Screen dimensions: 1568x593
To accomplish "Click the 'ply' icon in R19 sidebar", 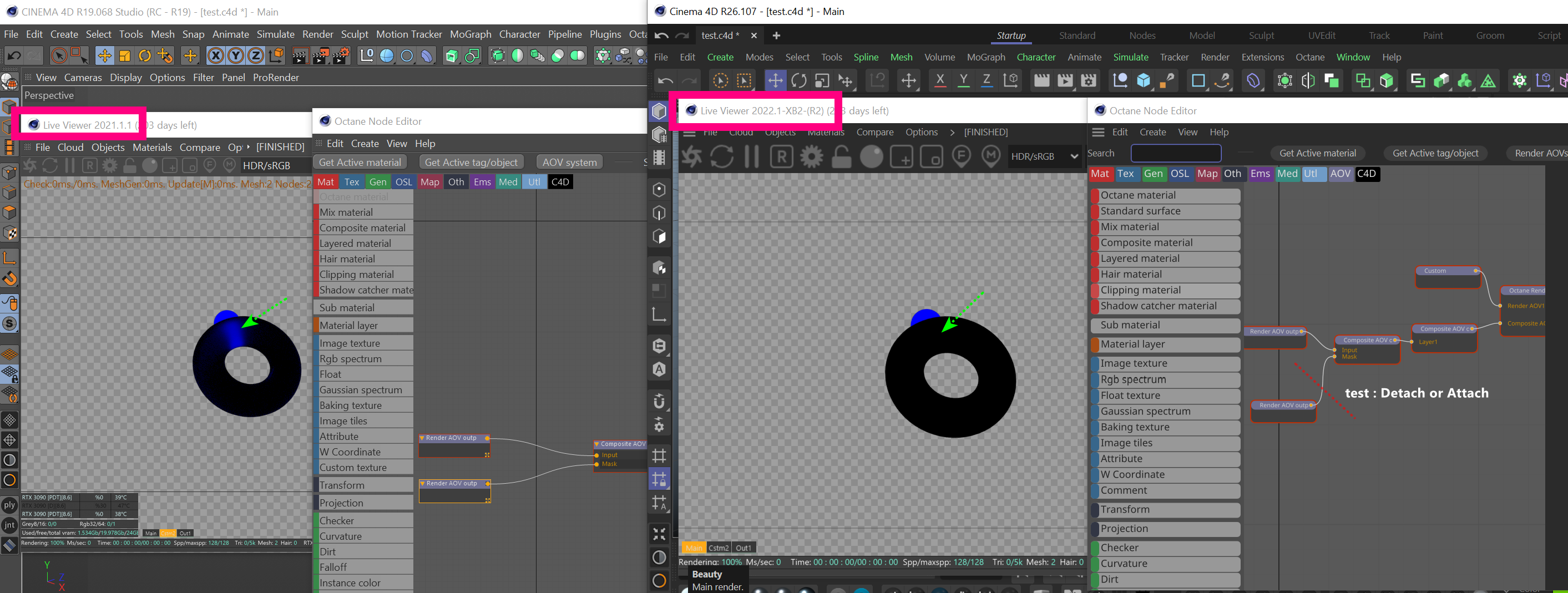I will tap(10, 505).
